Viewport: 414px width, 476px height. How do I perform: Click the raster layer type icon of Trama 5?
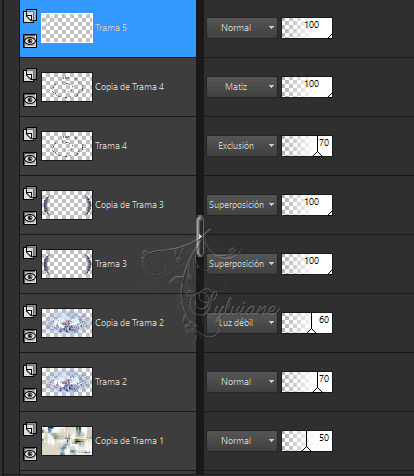point(30,16)
